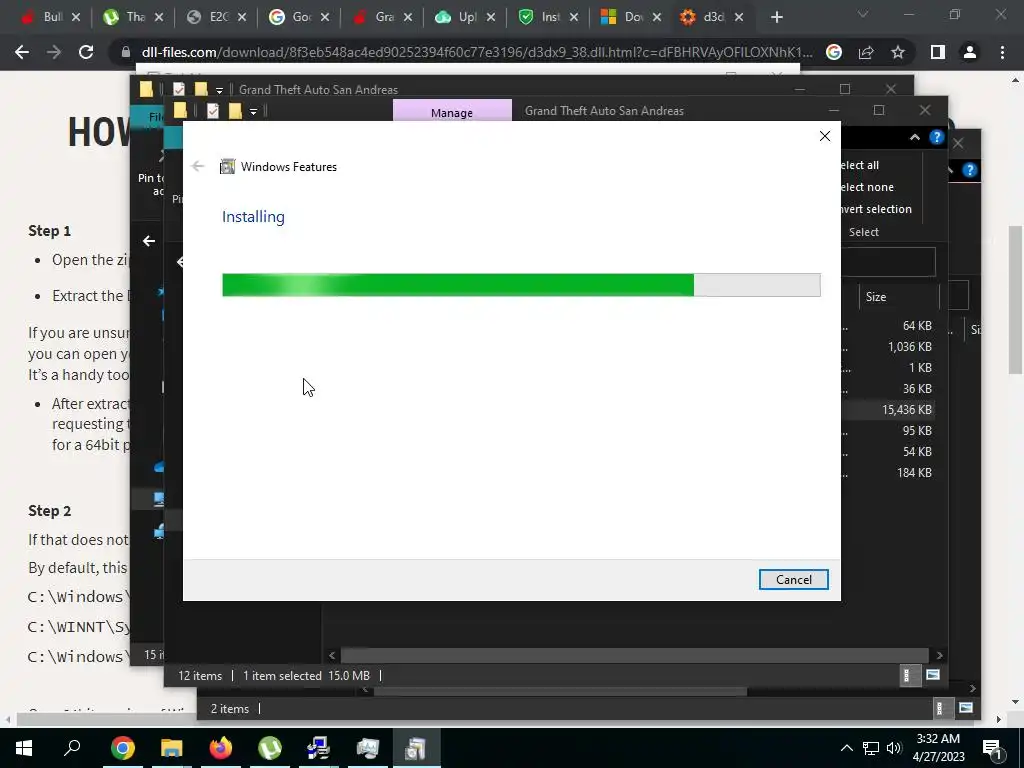The height and width of the screenshot is (768, 1024).
Task: Click the Google icon in the address bar
Action: (x=834, y=52)
